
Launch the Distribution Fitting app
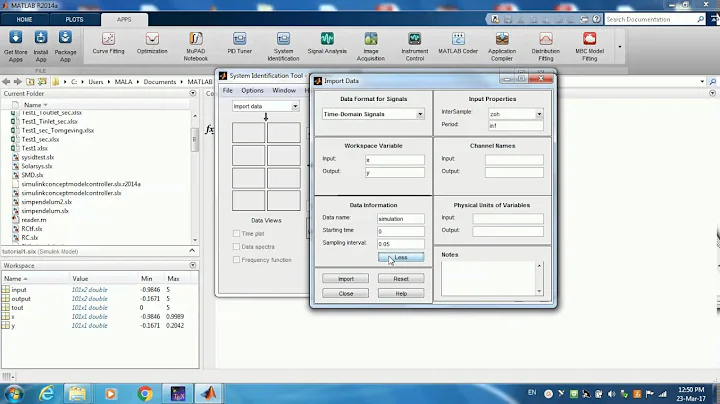546,46
